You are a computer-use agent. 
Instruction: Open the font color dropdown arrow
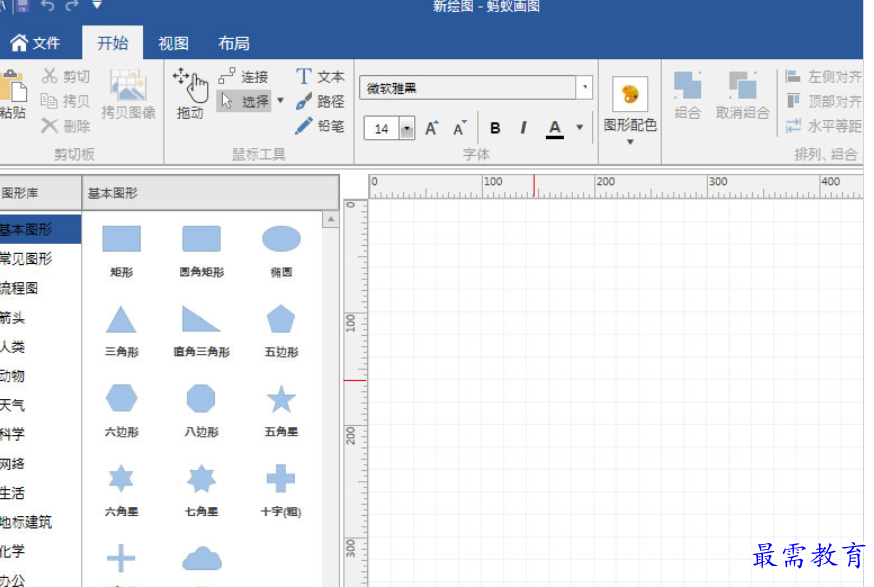point(580,128)
